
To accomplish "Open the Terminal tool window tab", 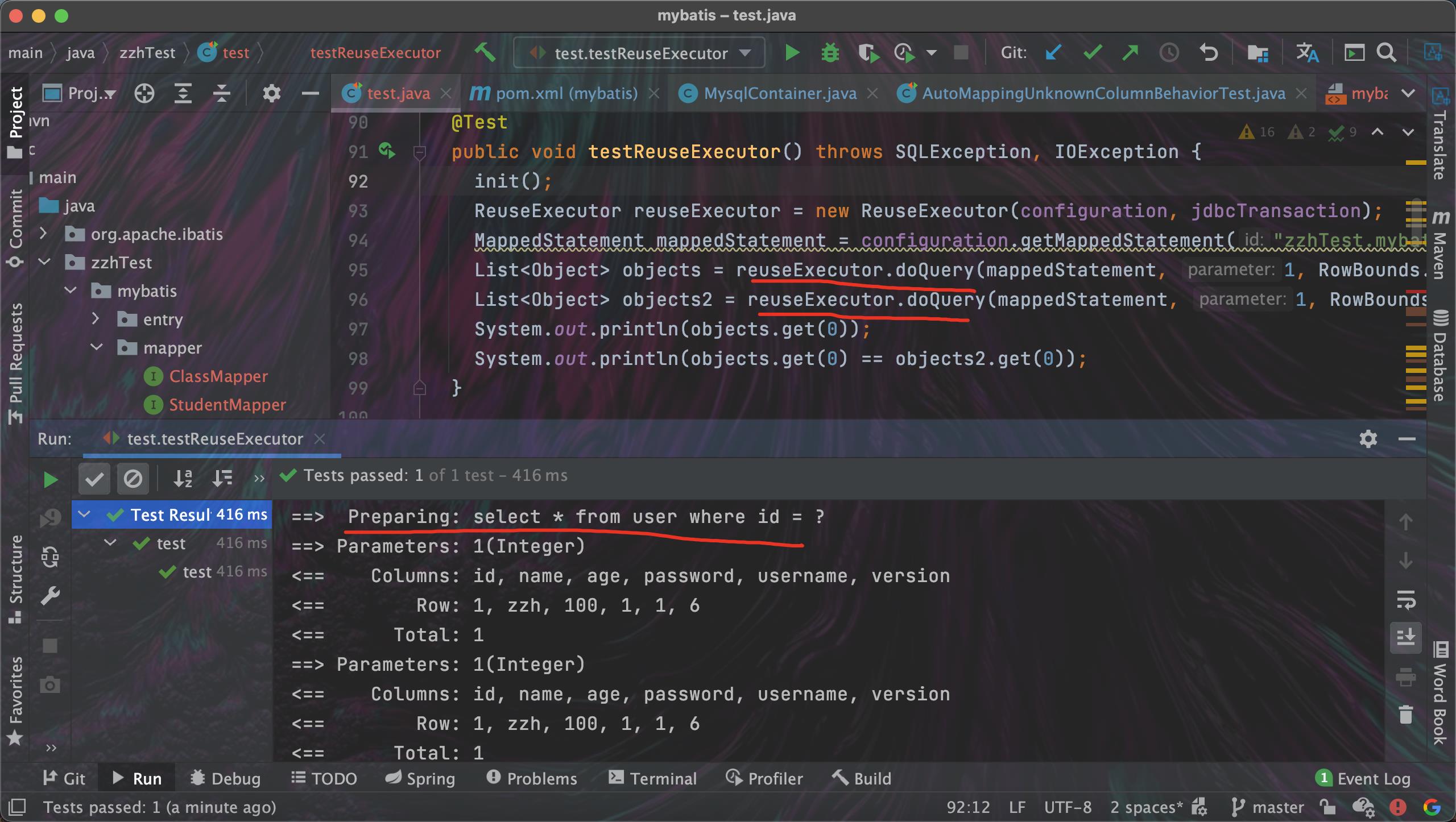I will click(x=652, y=778).
